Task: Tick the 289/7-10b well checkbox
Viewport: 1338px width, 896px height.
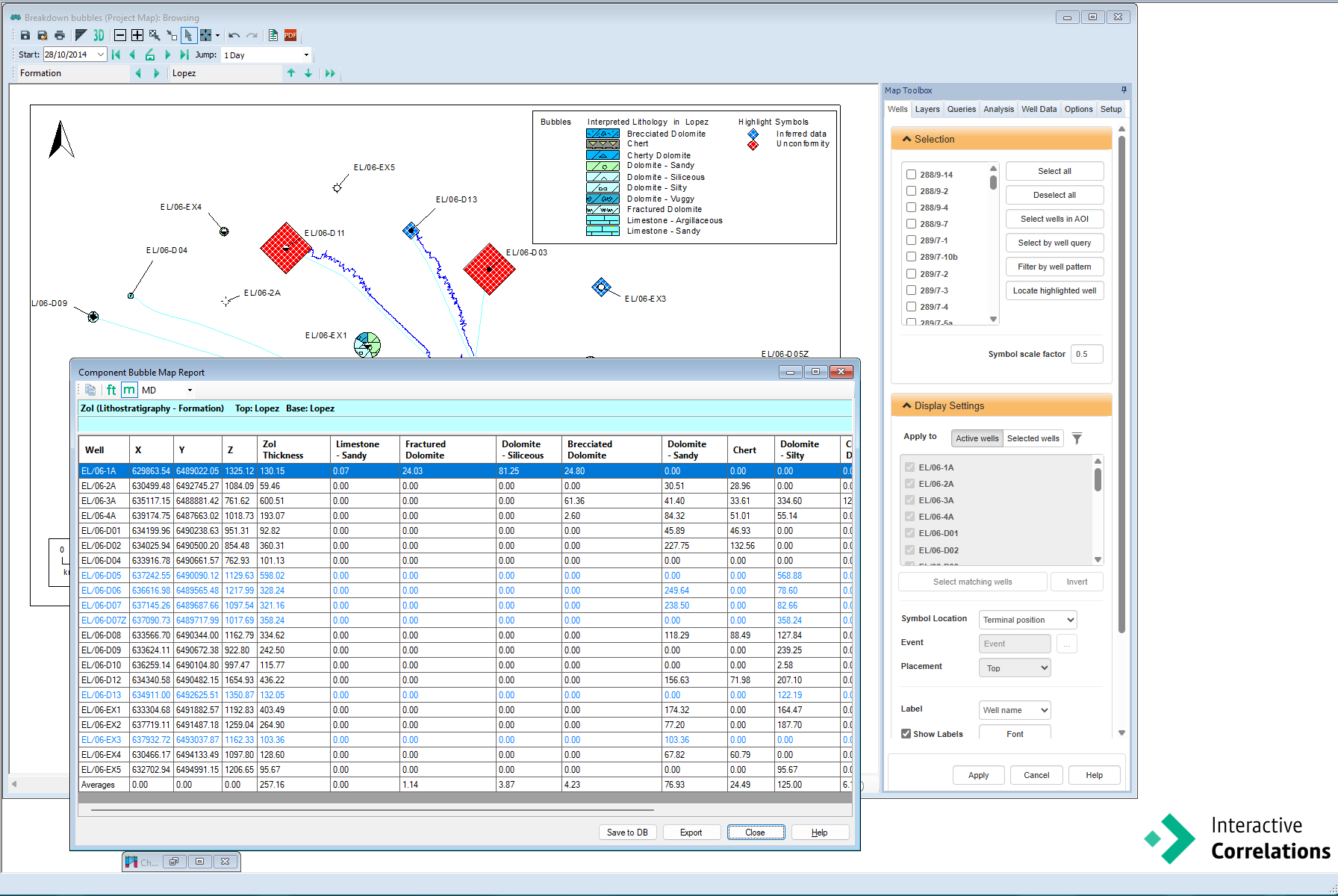Action: click(x=911, y=257)
